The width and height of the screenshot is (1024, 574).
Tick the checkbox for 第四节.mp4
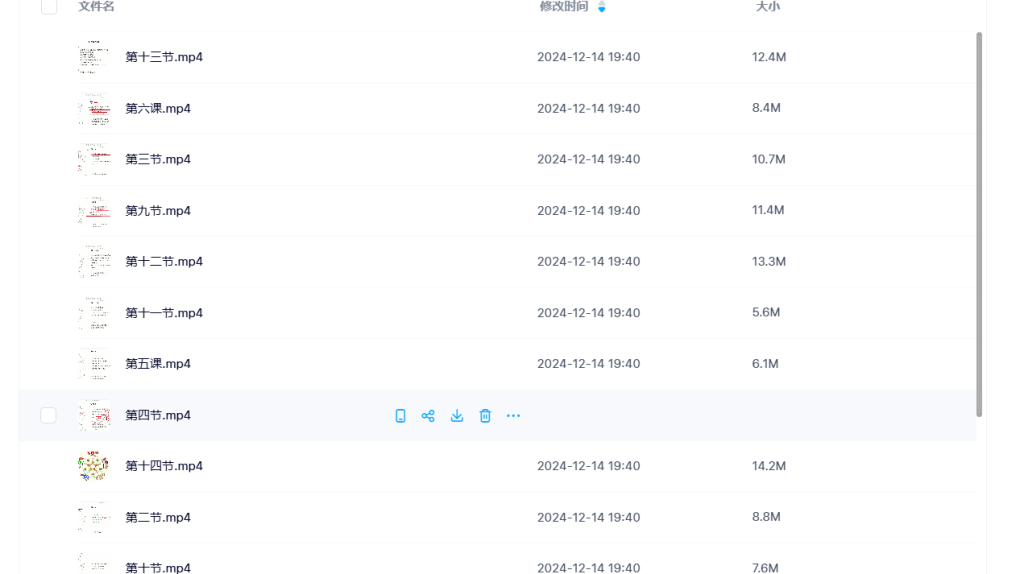(48, 415)
